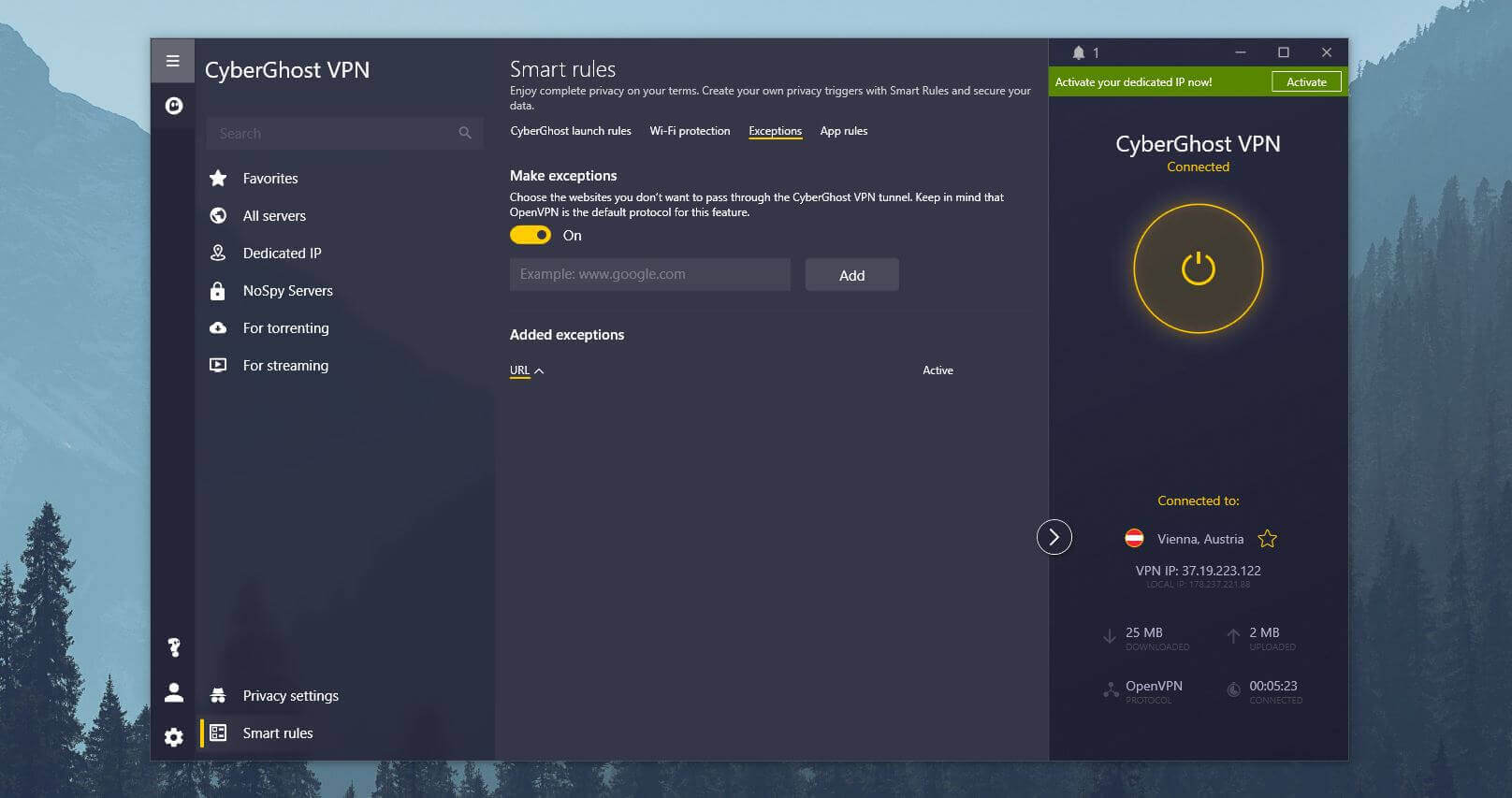
Task: Click the 25 MB downloaded value
Action: tap(1144, 632)
